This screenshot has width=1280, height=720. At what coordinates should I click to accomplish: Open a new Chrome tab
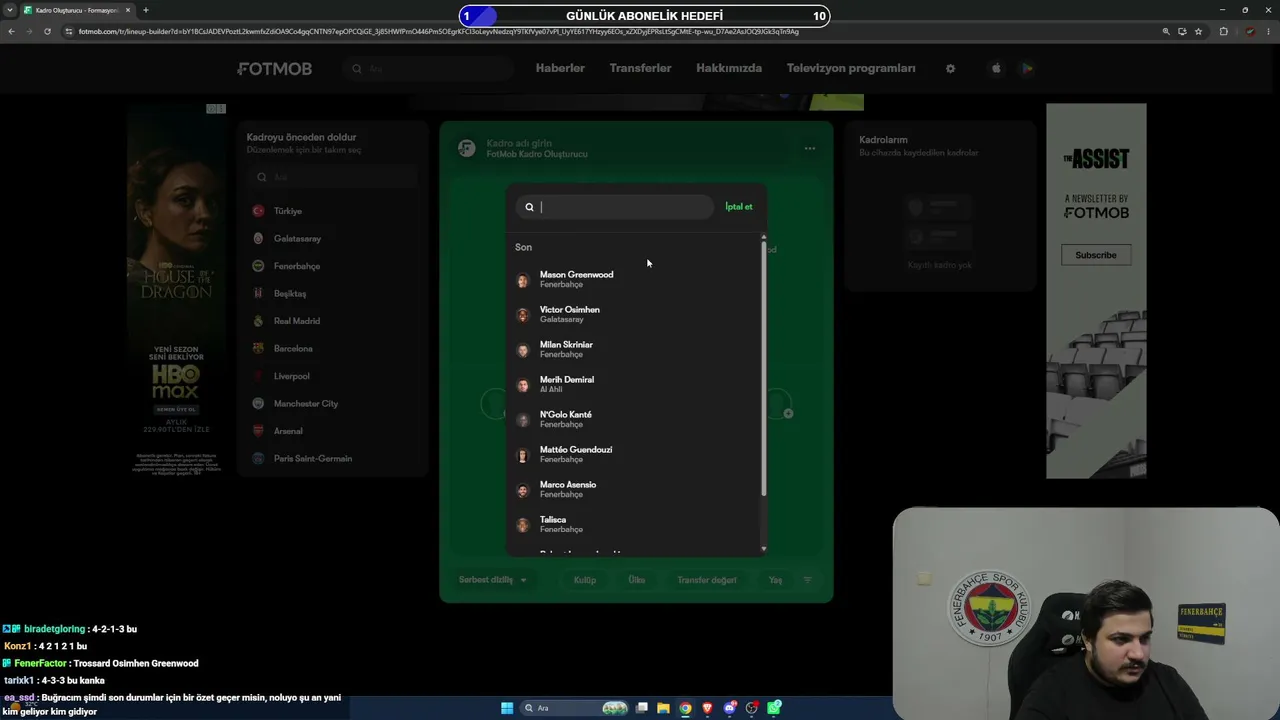click(146, 10)
